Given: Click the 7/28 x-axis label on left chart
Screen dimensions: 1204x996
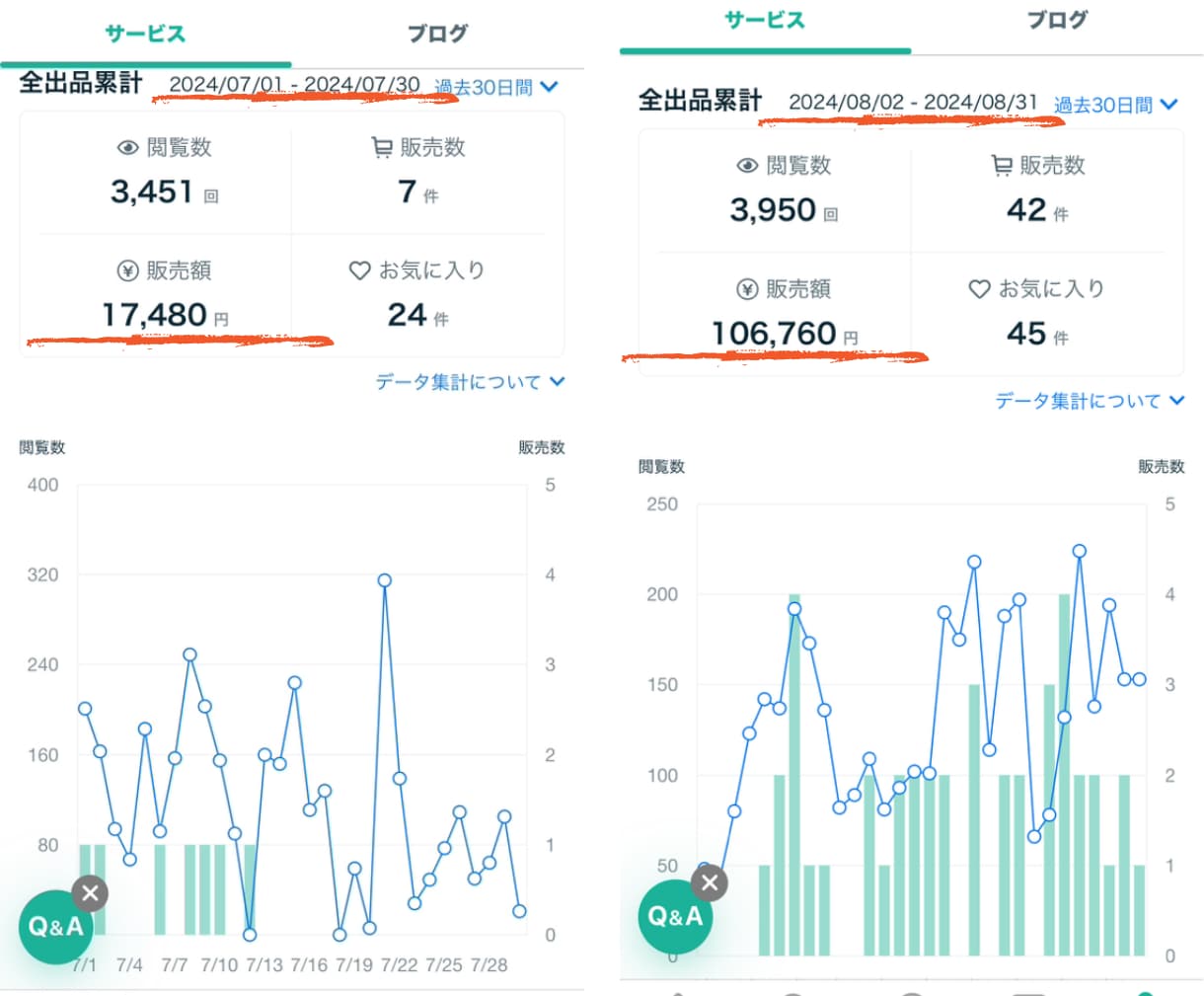Looking at the screenshot, I should [489, 964].
